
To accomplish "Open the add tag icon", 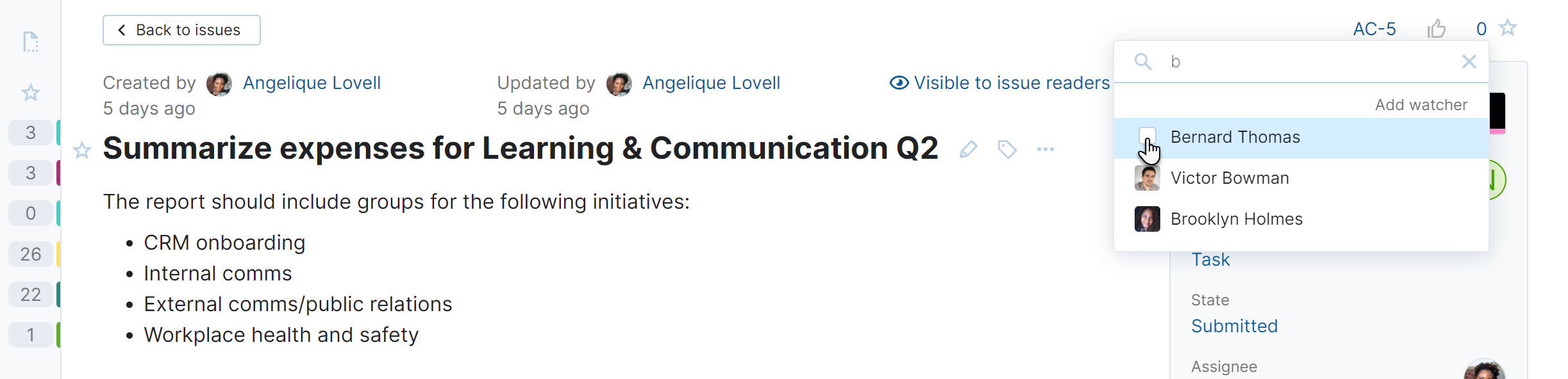I will [x=1007, y=150].
